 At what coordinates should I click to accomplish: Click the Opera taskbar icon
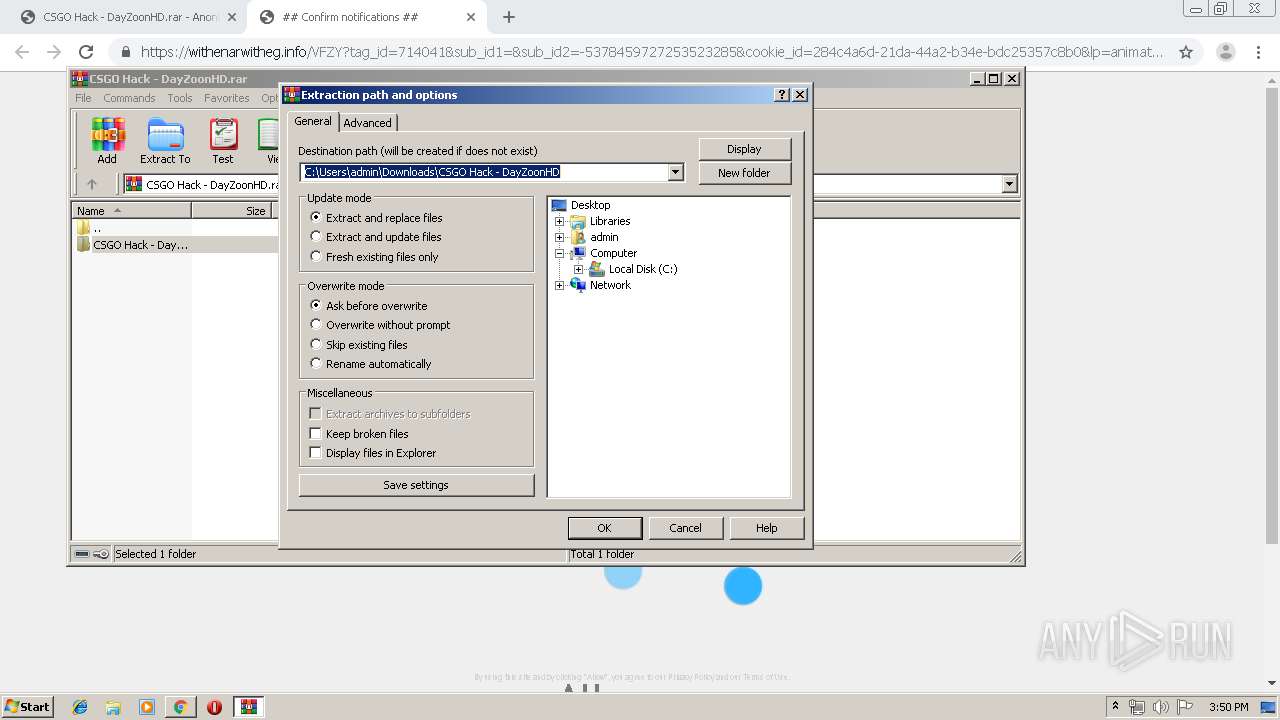click(214, 707)
